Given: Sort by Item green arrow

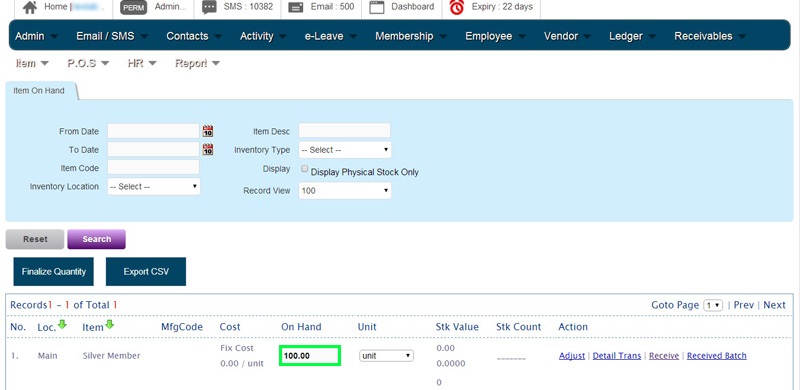Looking at the screenshot, I should pos(109,325).
